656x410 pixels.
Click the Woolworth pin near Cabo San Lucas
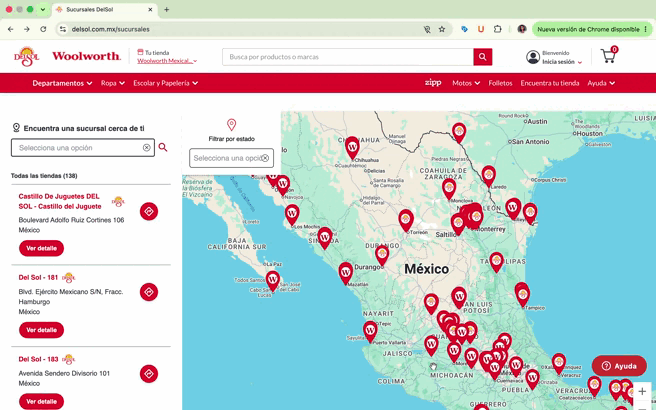pyautogui.click(x=273, y=280)
